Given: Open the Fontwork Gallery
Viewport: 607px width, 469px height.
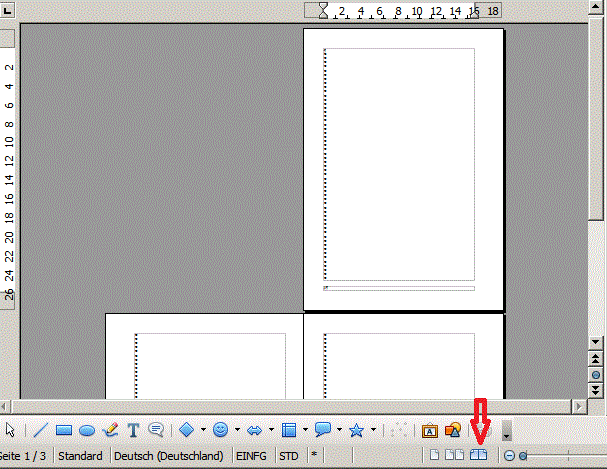Looking at the screenshot, I should coord(429,430).
